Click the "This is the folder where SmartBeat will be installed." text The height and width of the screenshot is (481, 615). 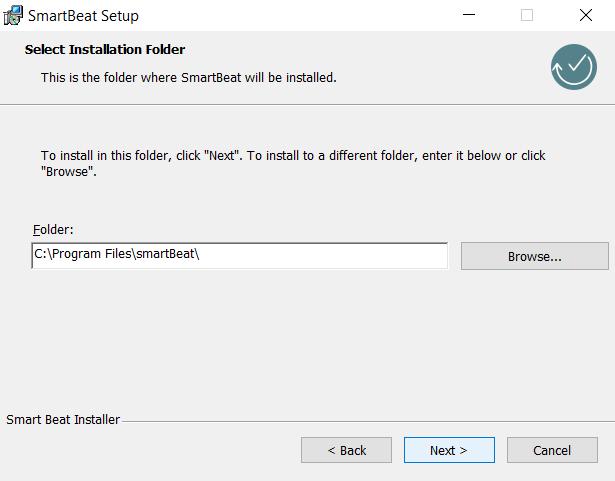pos(189,78)
